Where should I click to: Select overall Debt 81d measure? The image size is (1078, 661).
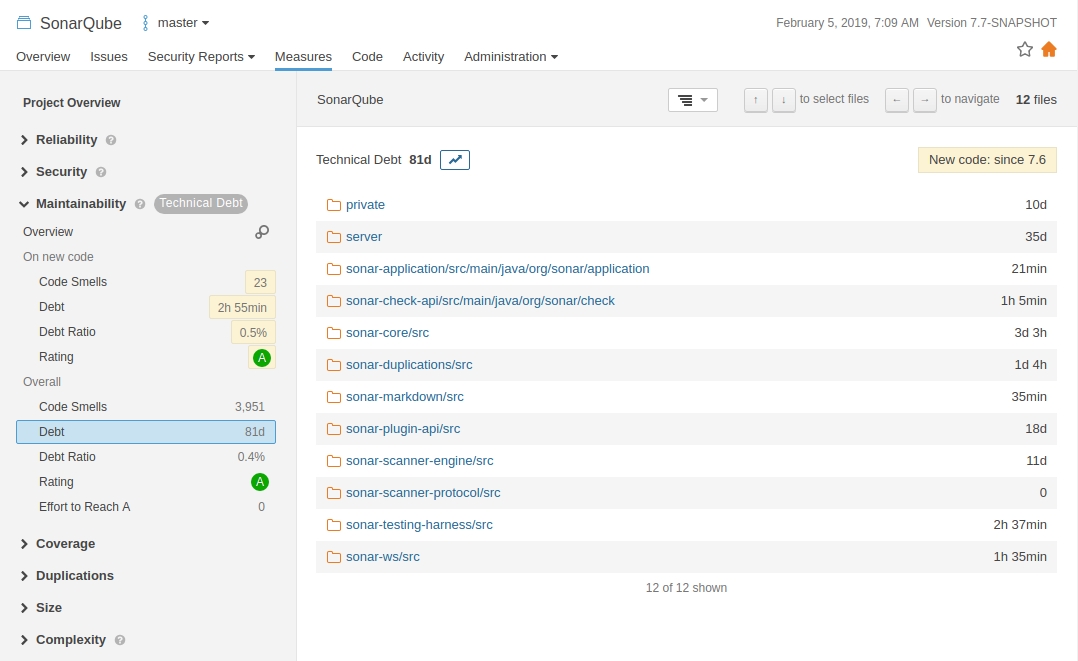click(146, 432)
